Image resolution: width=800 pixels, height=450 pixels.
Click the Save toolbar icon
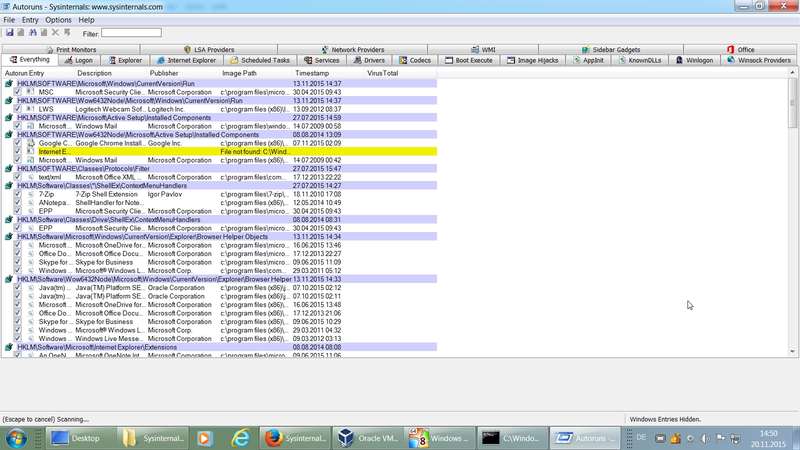point(9,33)
